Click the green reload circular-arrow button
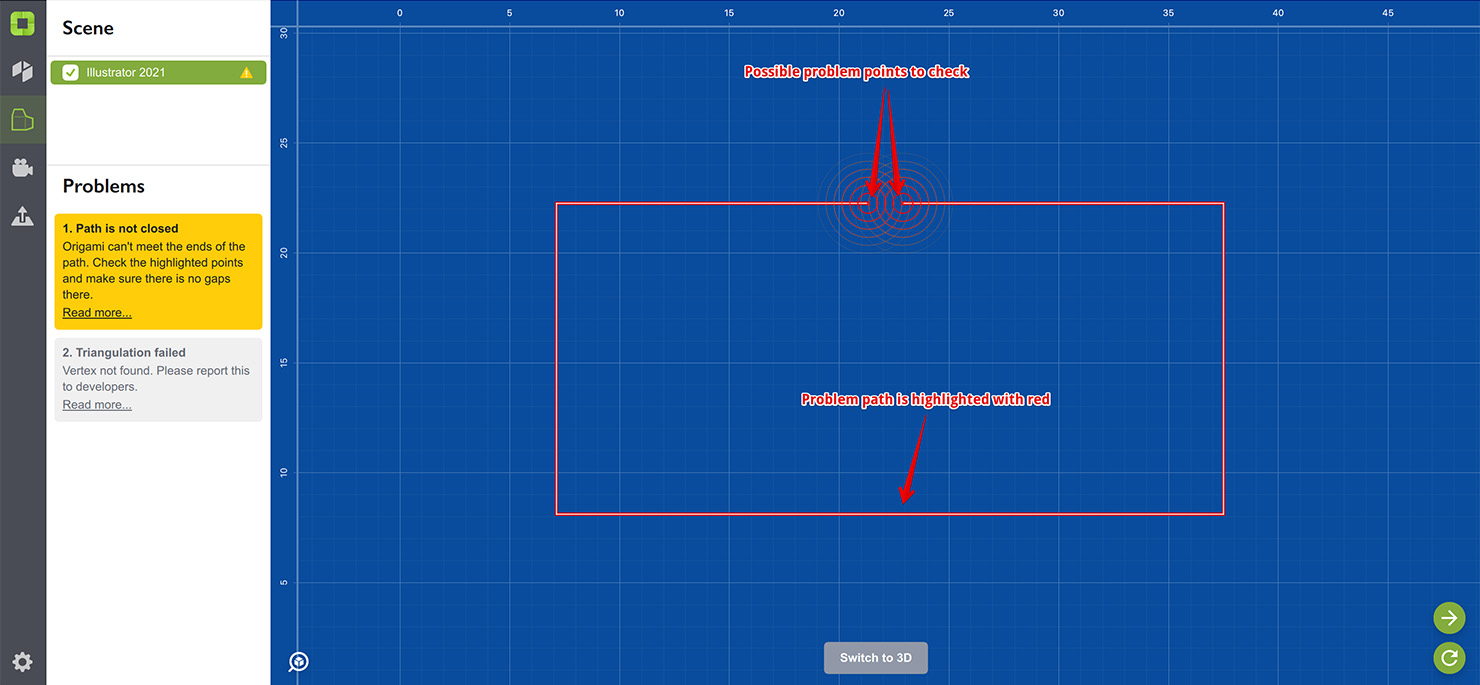The height and width of the screenshot is (685, 1480). (1449, 657)
